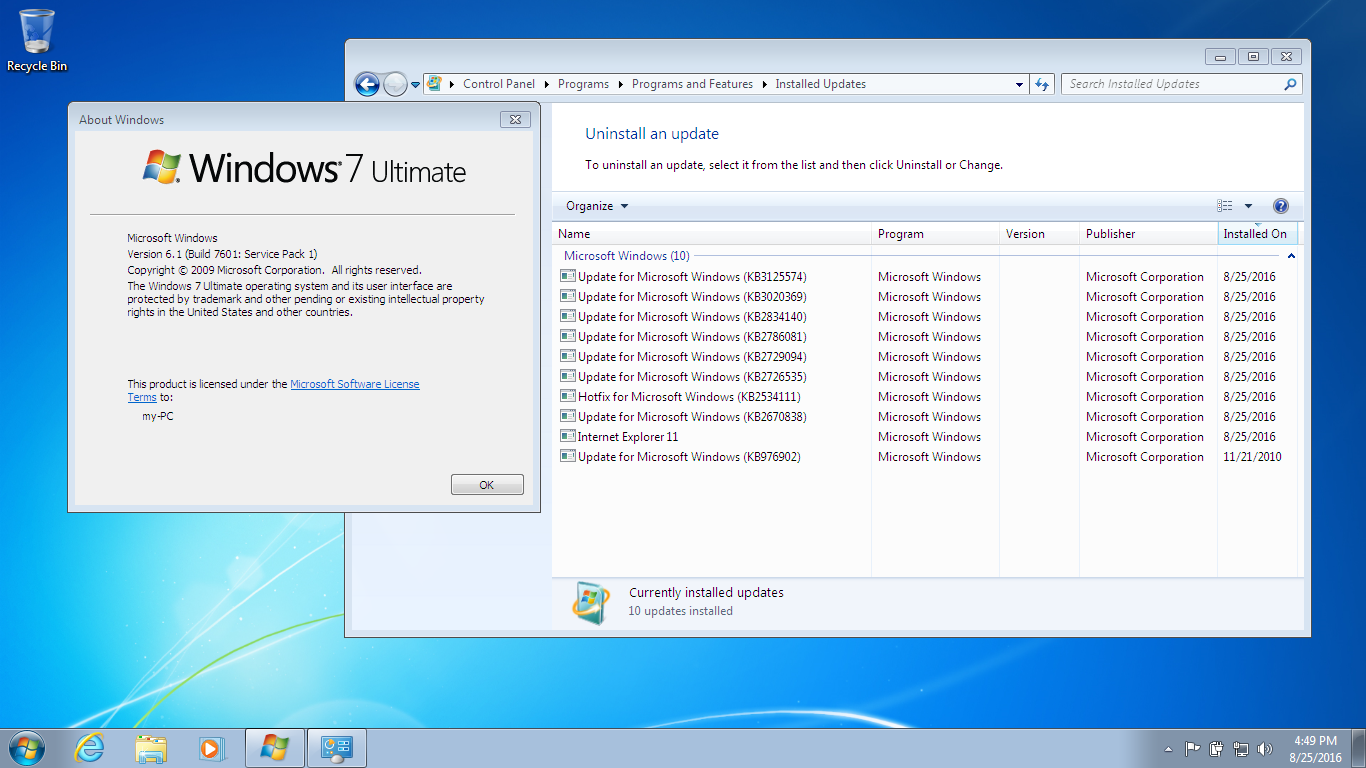Click the Control Panel breadcrumb
Viewport: 1366px width, 768px height.
499,84
